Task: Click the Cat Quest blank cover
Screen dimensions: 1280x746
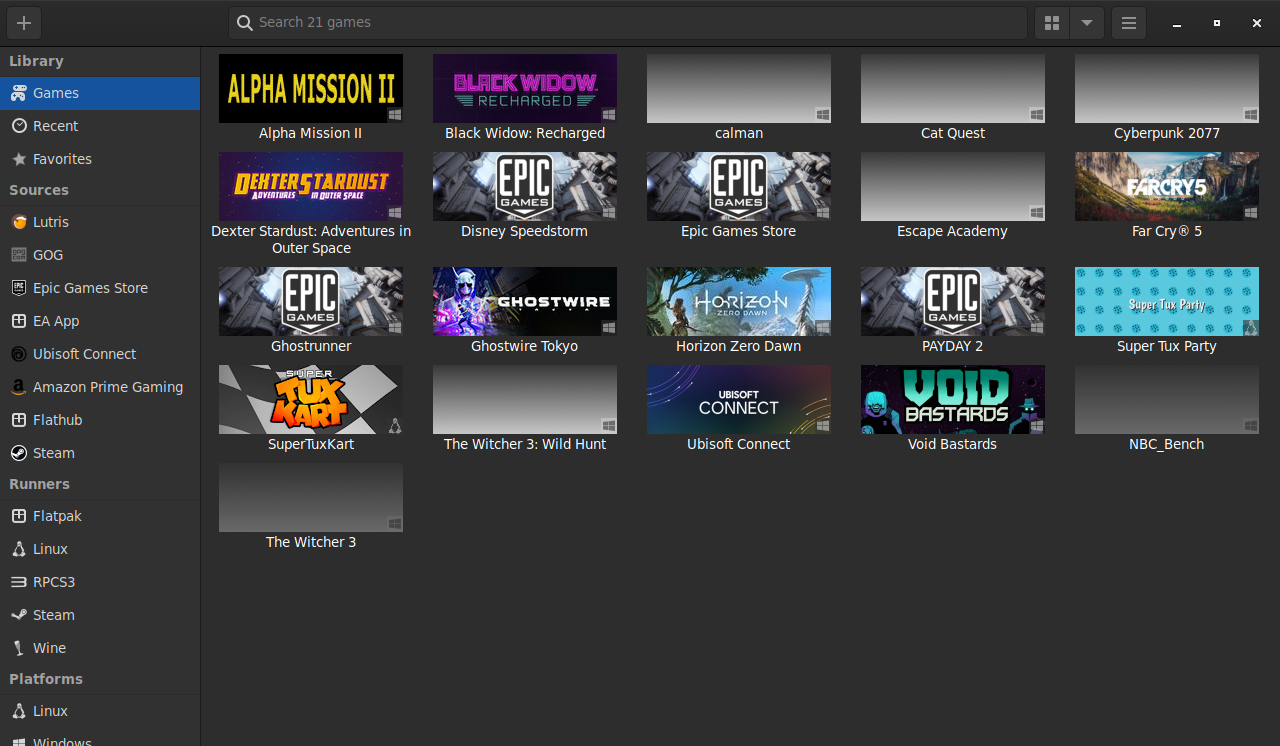Action: pyautogui.click(x=953, y=88)
